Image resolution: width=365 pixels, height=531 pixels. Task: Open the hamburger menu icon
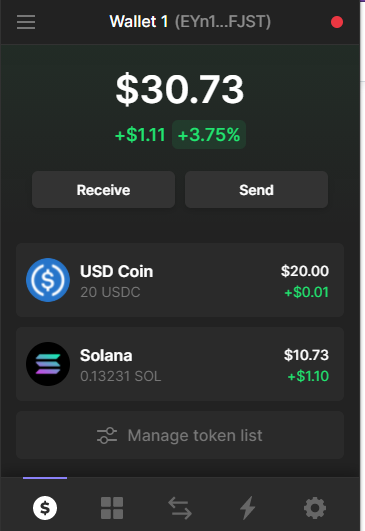(26, 22)
